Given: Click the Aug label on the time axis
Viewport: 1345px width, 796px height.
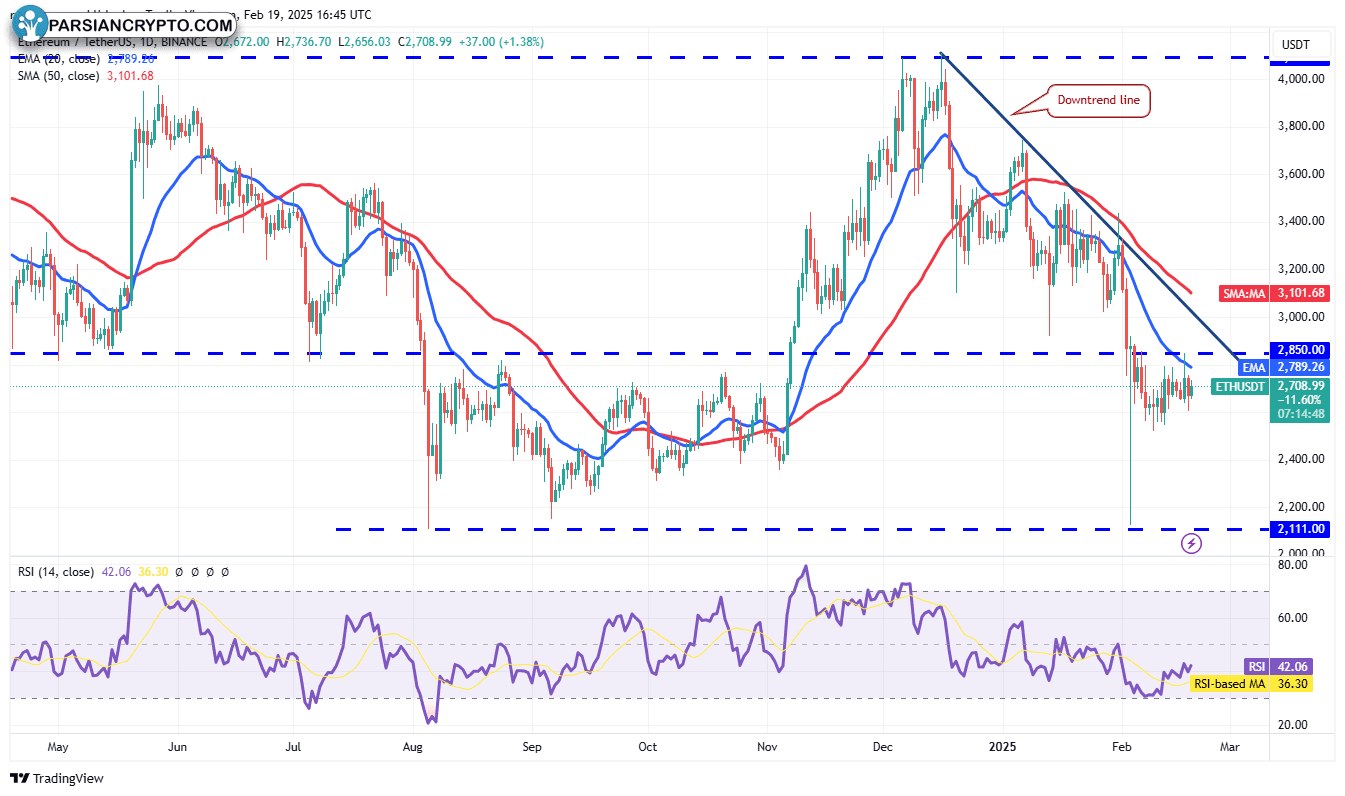Looking at the screenshot, I should click(x=413, y=747).
